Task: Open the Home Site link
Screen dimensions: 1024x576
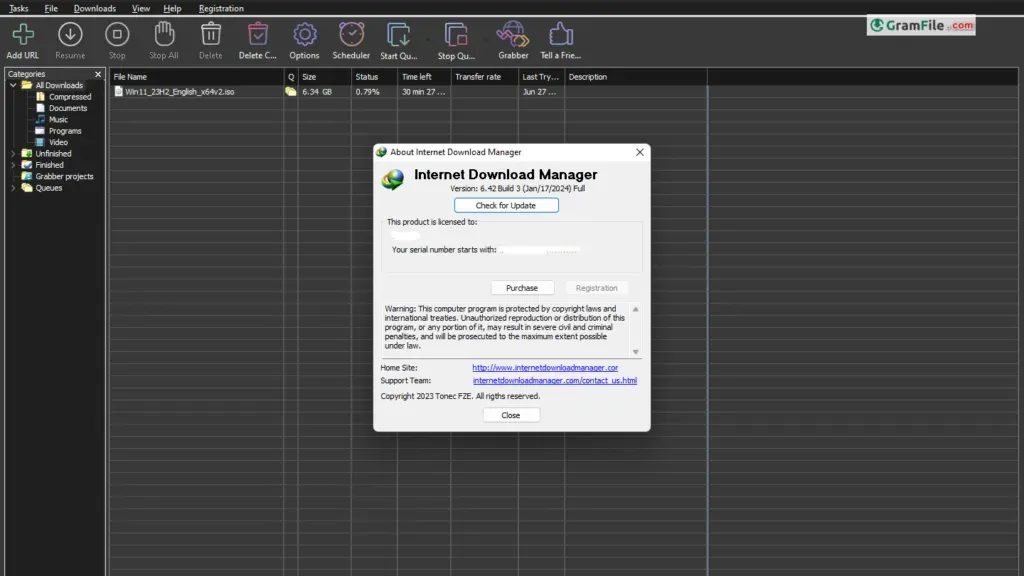Action: pos(545,368)
